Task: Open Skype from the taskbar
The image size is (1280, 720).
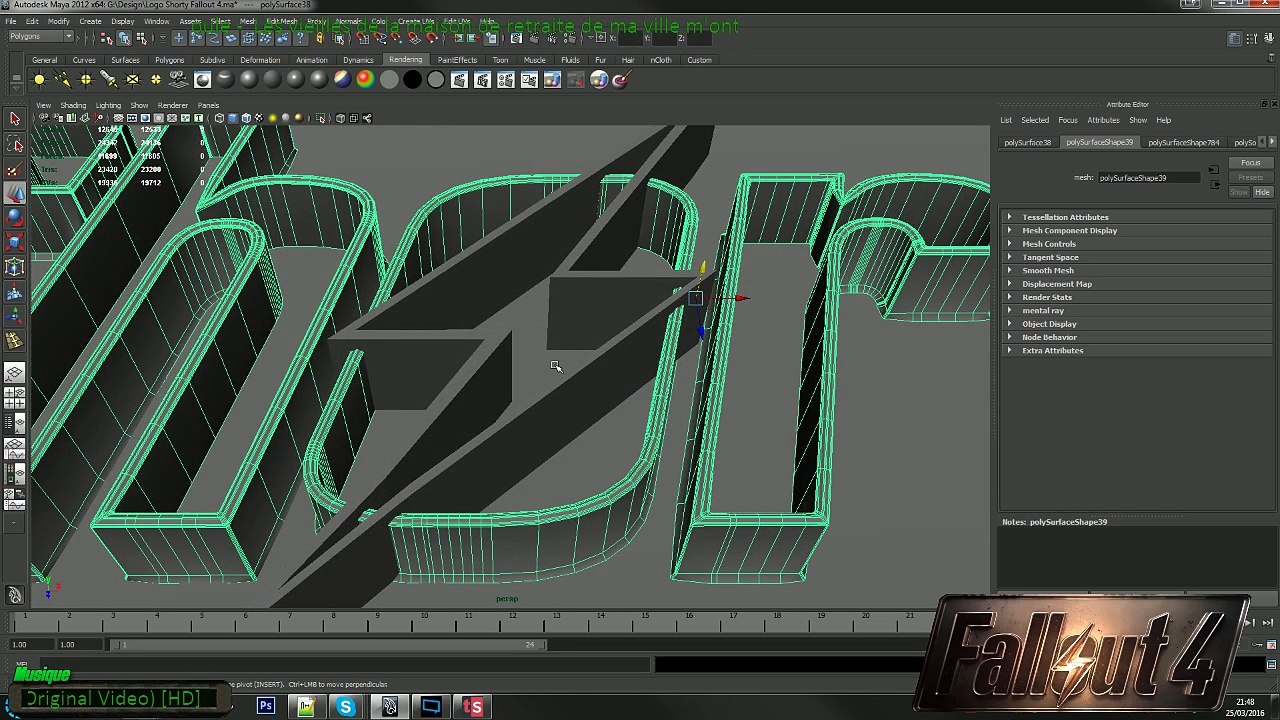Action: (346, 707)
